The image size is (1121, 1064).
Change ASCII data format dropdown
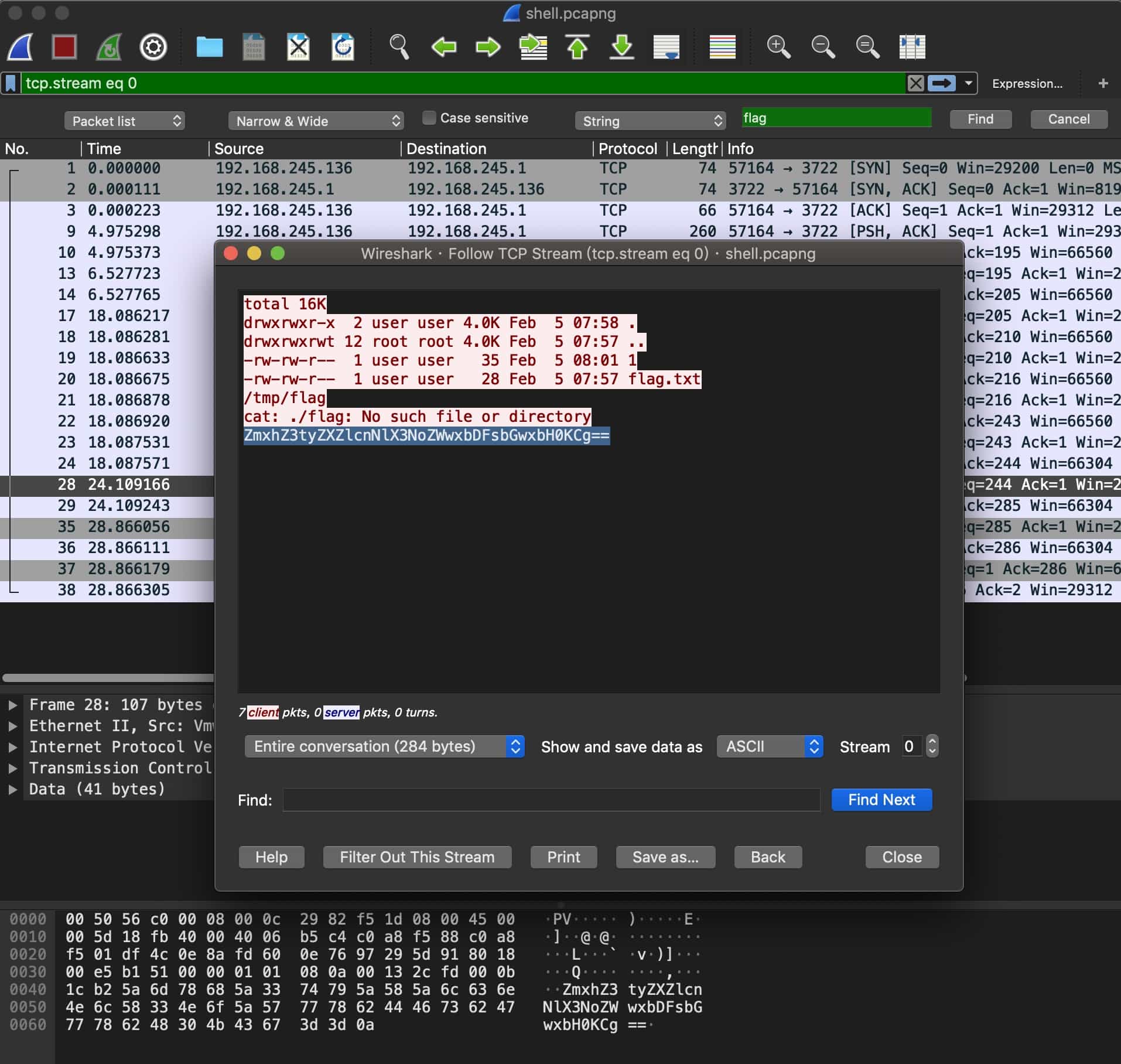[770, 746]
